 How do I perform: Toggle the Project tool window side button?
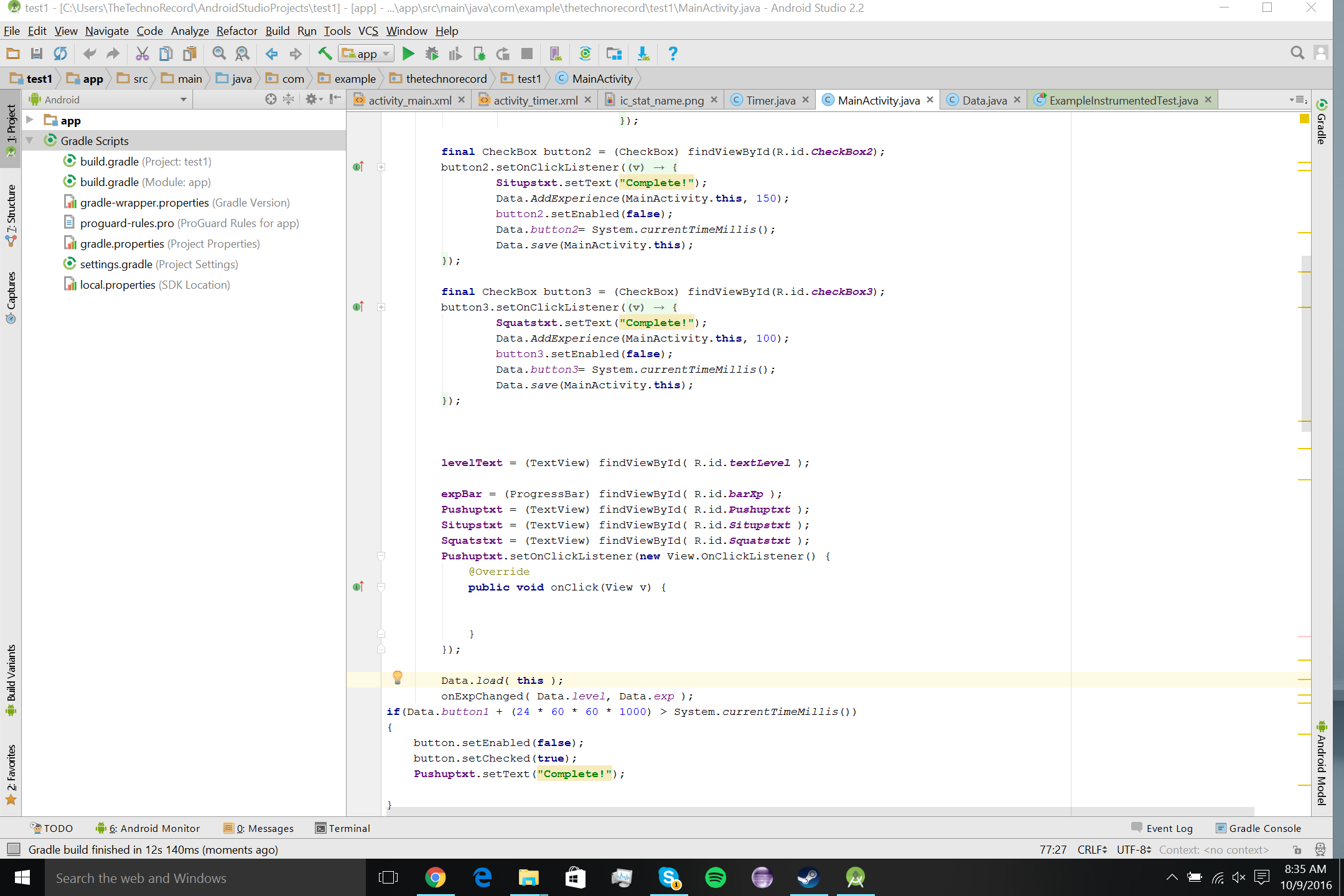click(x=11, y=128)
